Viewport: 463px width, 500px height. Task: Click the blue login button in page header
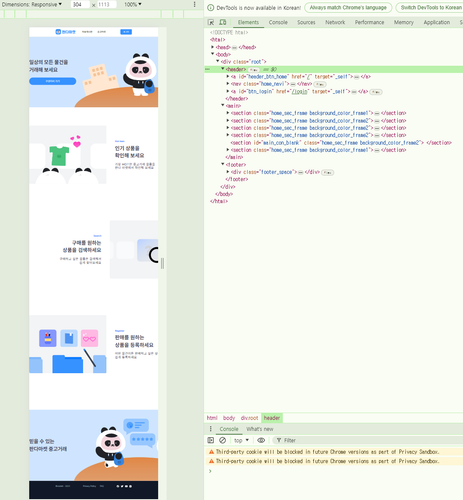[x=126, y=32]
